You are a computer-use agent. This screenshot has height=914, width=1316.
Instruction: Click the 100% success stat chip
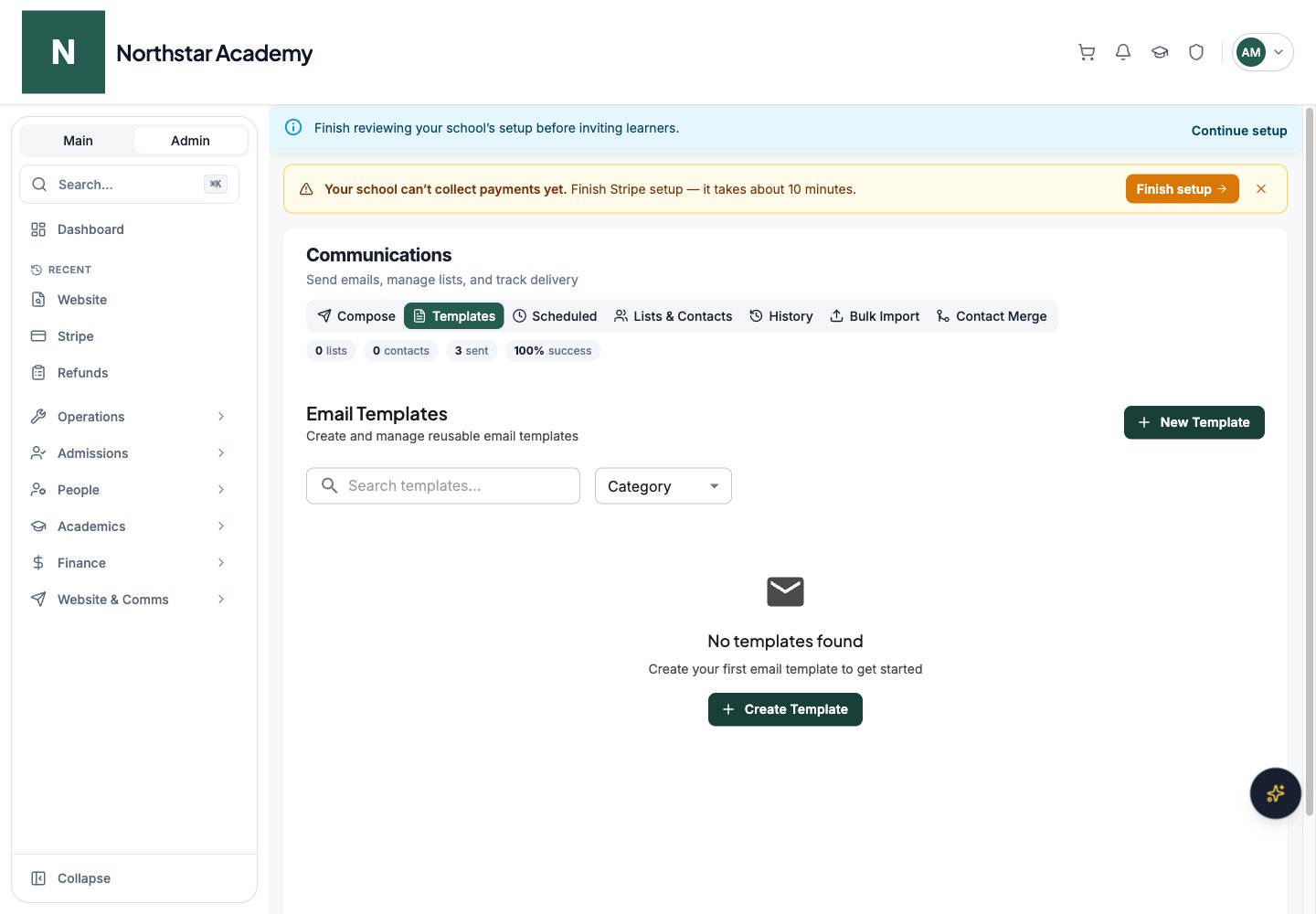pos(552,351)
